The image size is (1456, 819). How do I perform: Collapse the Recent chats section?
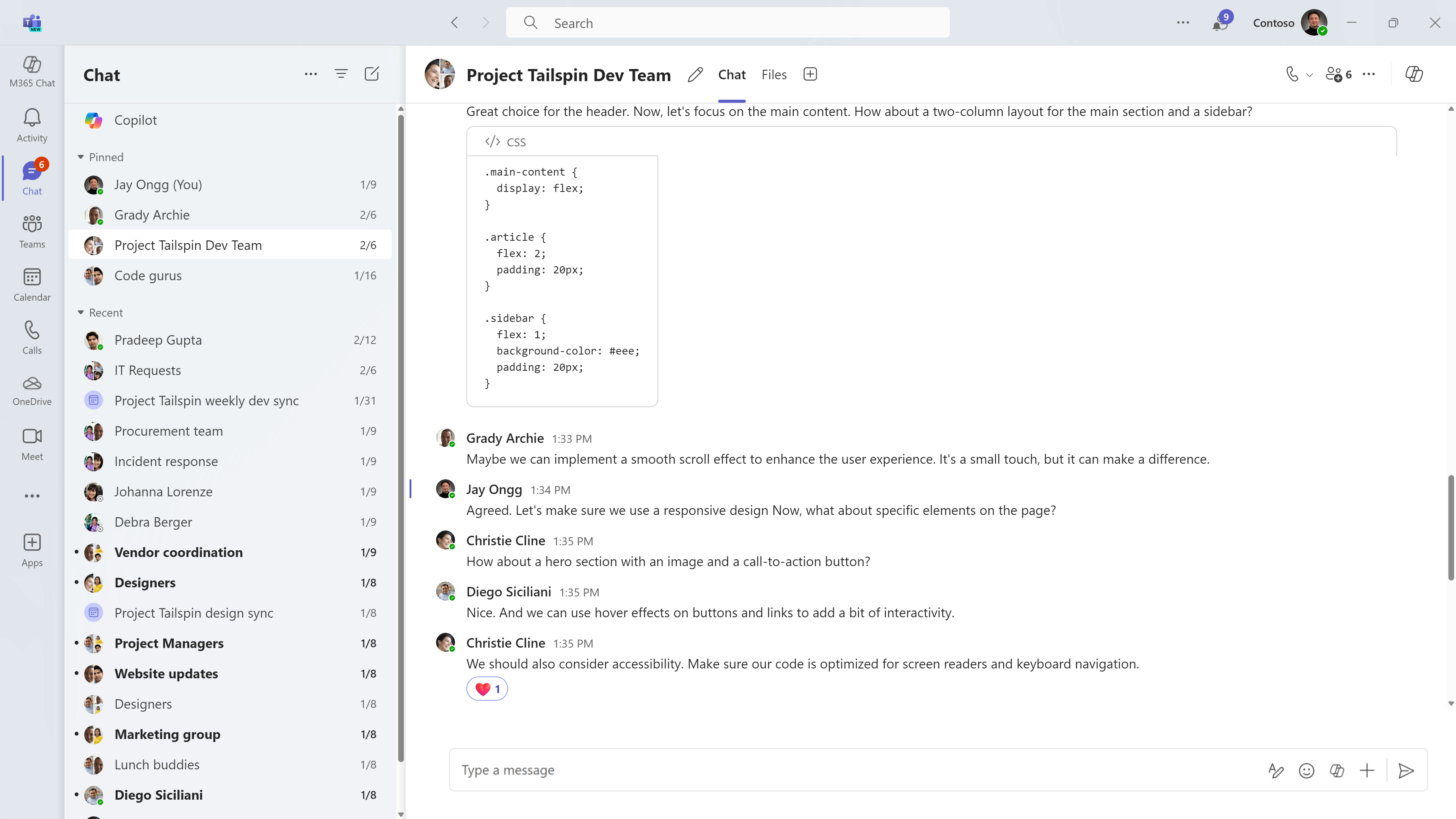click(x=81, y=312)
